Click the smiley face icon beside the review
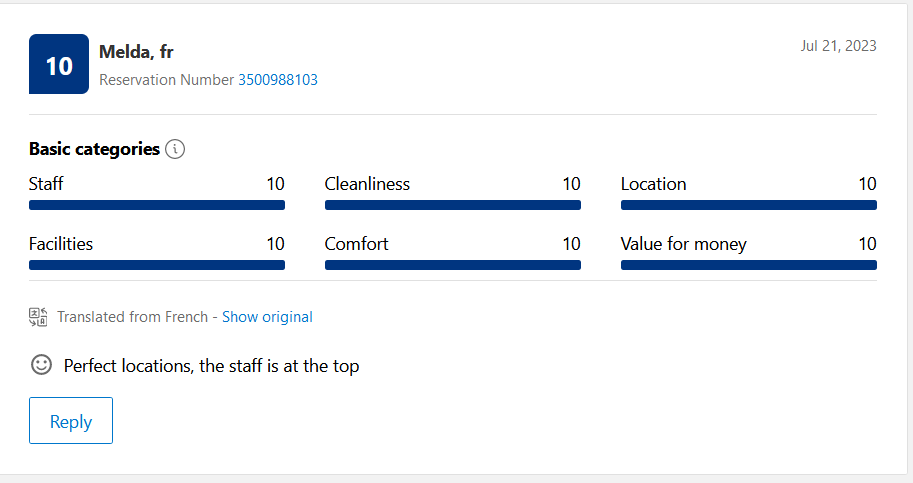This screenshot has height=483, width=913. [x=41, y=365]
